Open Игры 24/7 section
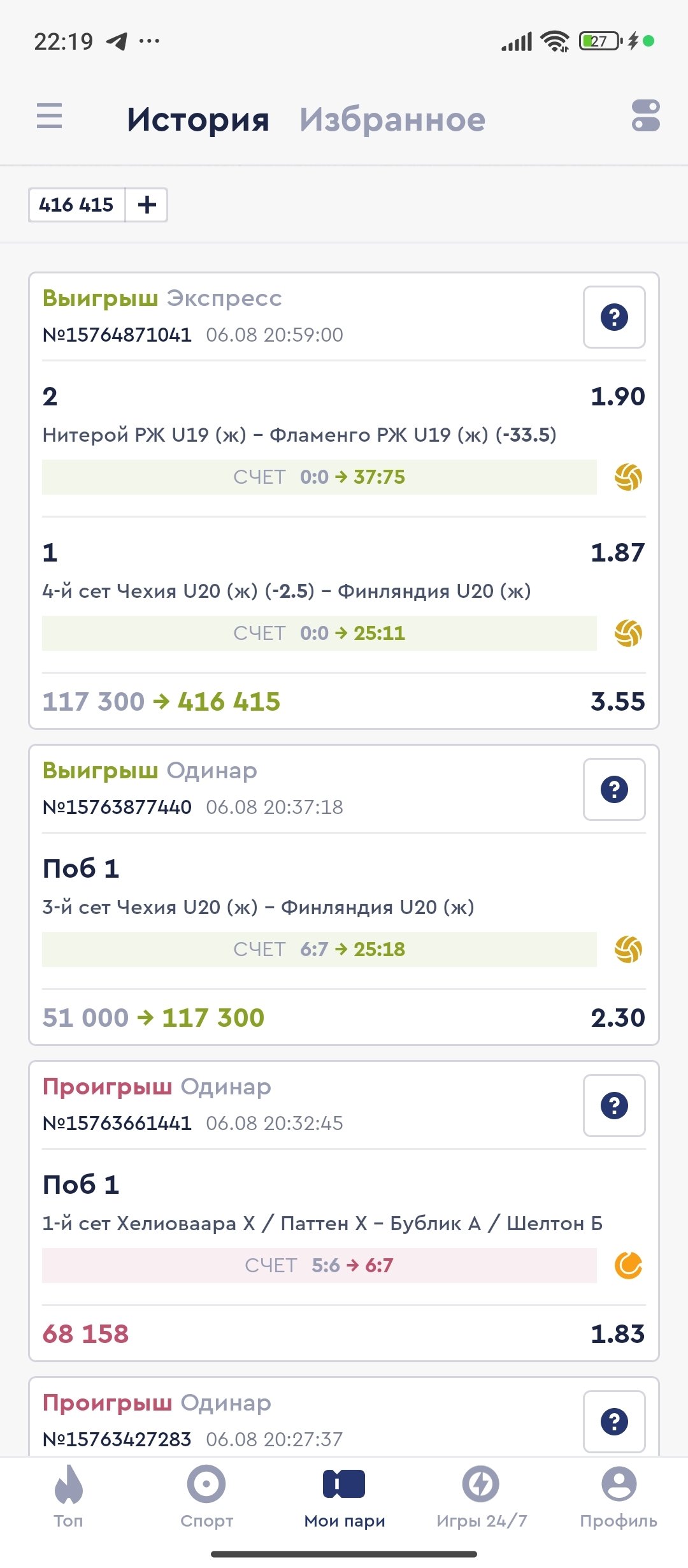The width and height of the screenshot is (688, 1568). point(482,1496)
